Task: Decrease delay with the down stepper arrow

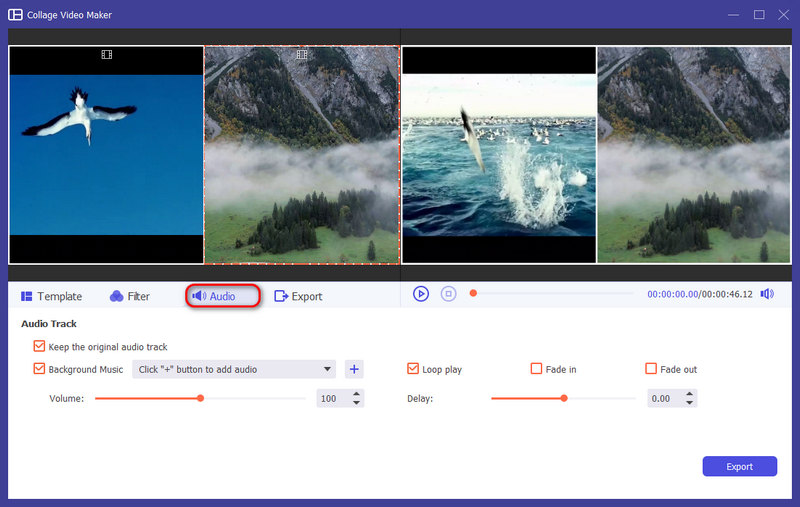Action: pyautogui.click(x=690, y=403)
